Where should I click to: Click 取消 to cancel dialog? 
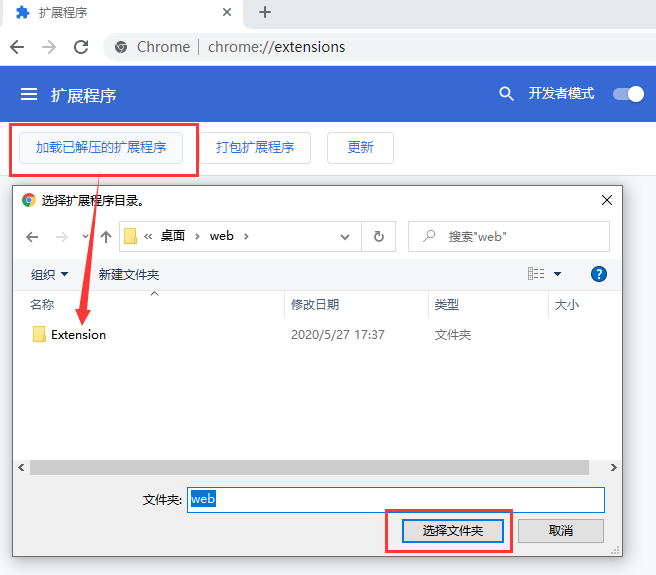(561, 531)
